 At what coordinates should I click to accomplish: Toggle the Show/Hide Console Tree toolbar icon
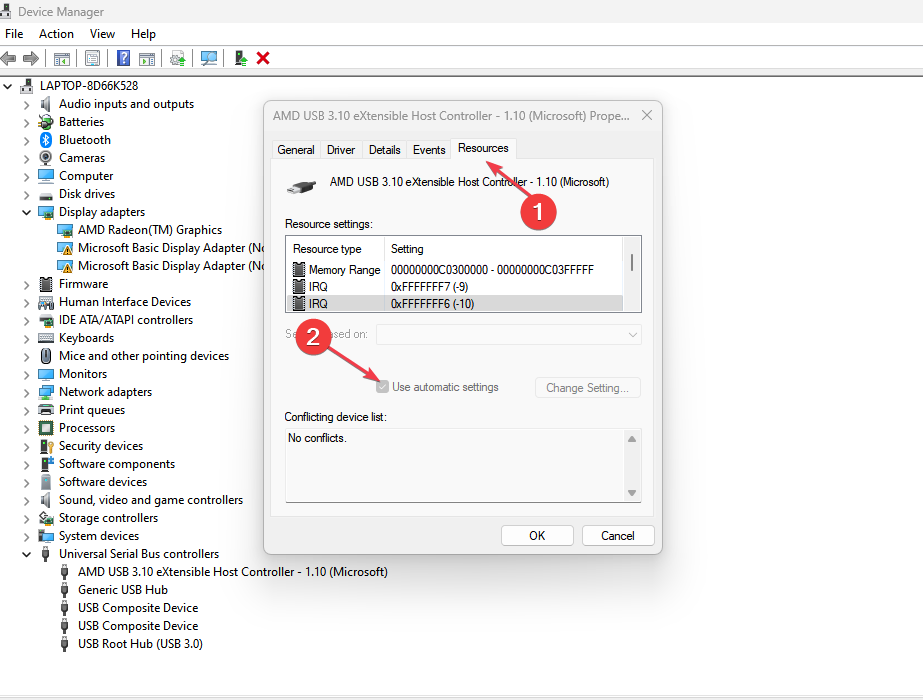pos(62,58)
